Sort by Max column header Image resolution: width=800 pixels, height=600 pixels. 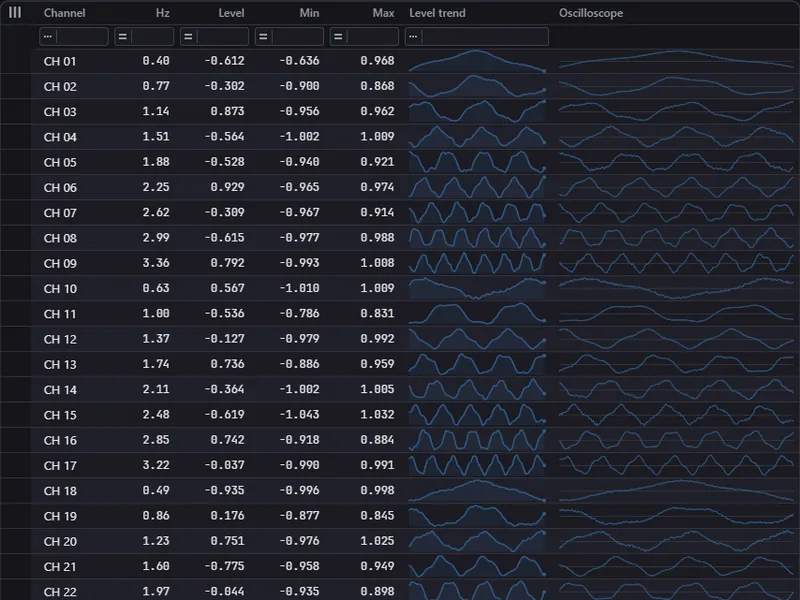click(383, 13)
